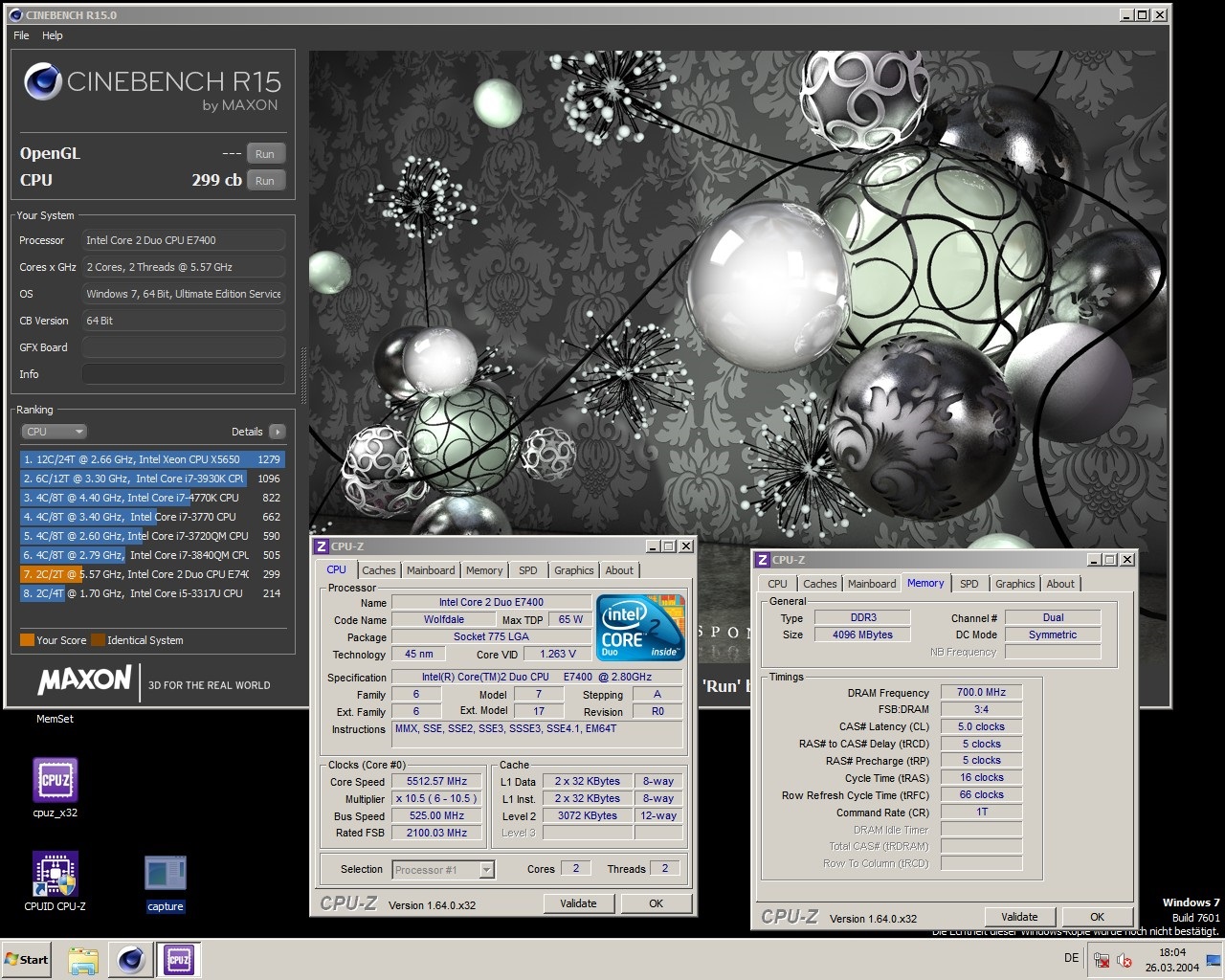This screenshot has width=1225, height=980.
Task: Click the taskbar clock showing 18:04
Action: [1172, 960]
